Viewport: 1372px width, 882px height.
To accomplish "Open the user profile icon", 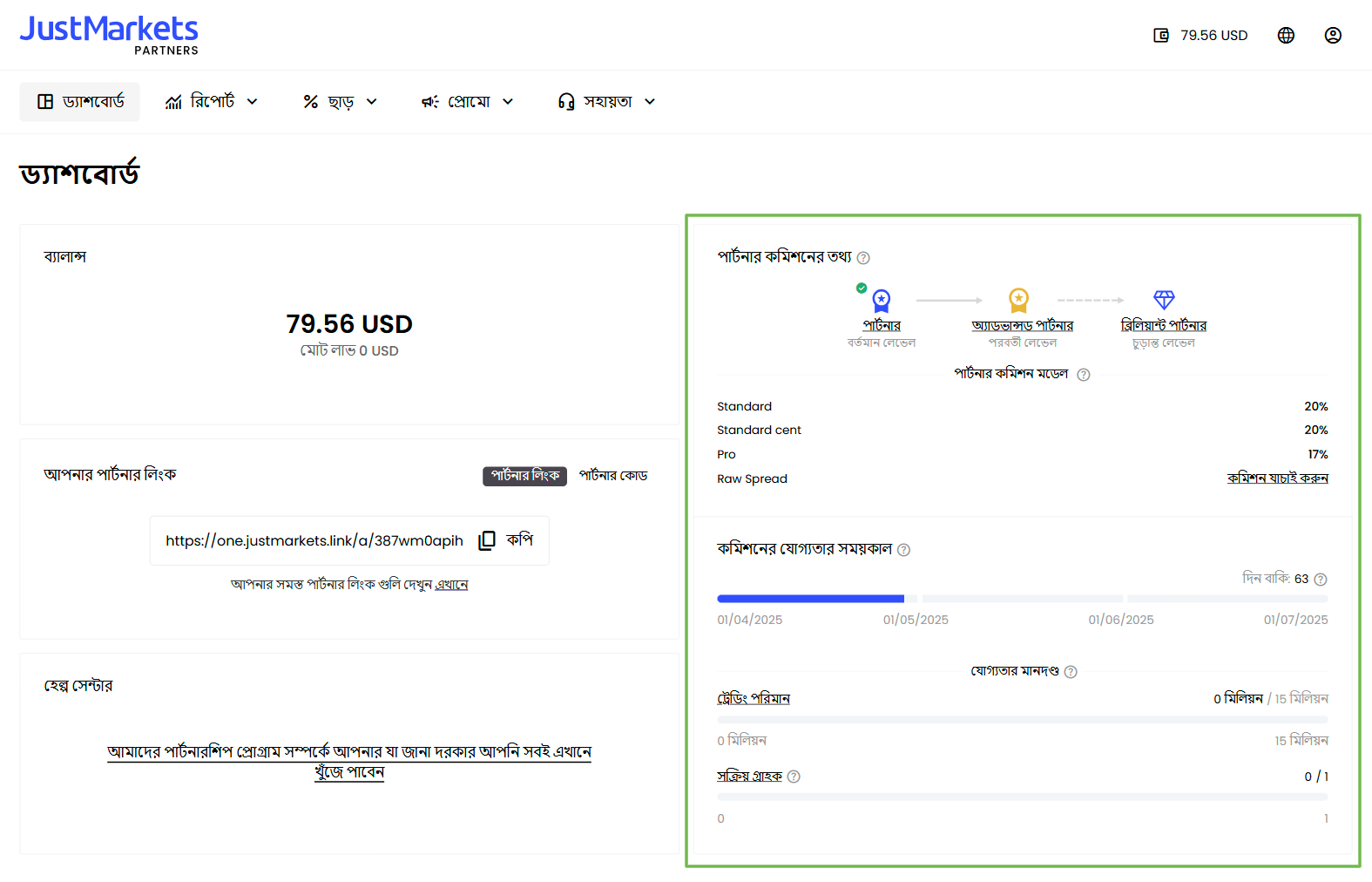I will coord(1333,36).
